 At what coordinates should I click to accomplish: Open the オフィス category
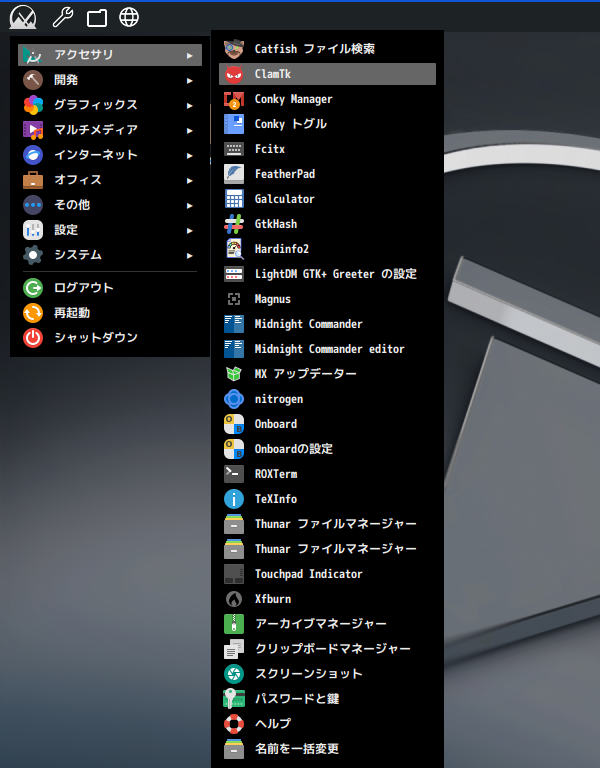click(110, 180)
